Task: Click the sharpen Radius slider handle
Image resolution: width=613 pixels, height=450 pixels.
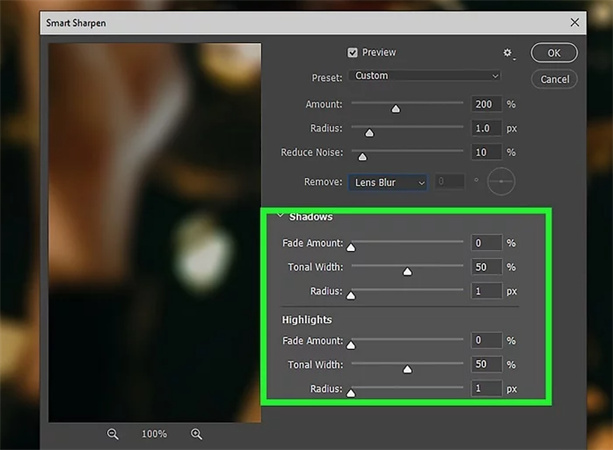Action: pos(369,133)
